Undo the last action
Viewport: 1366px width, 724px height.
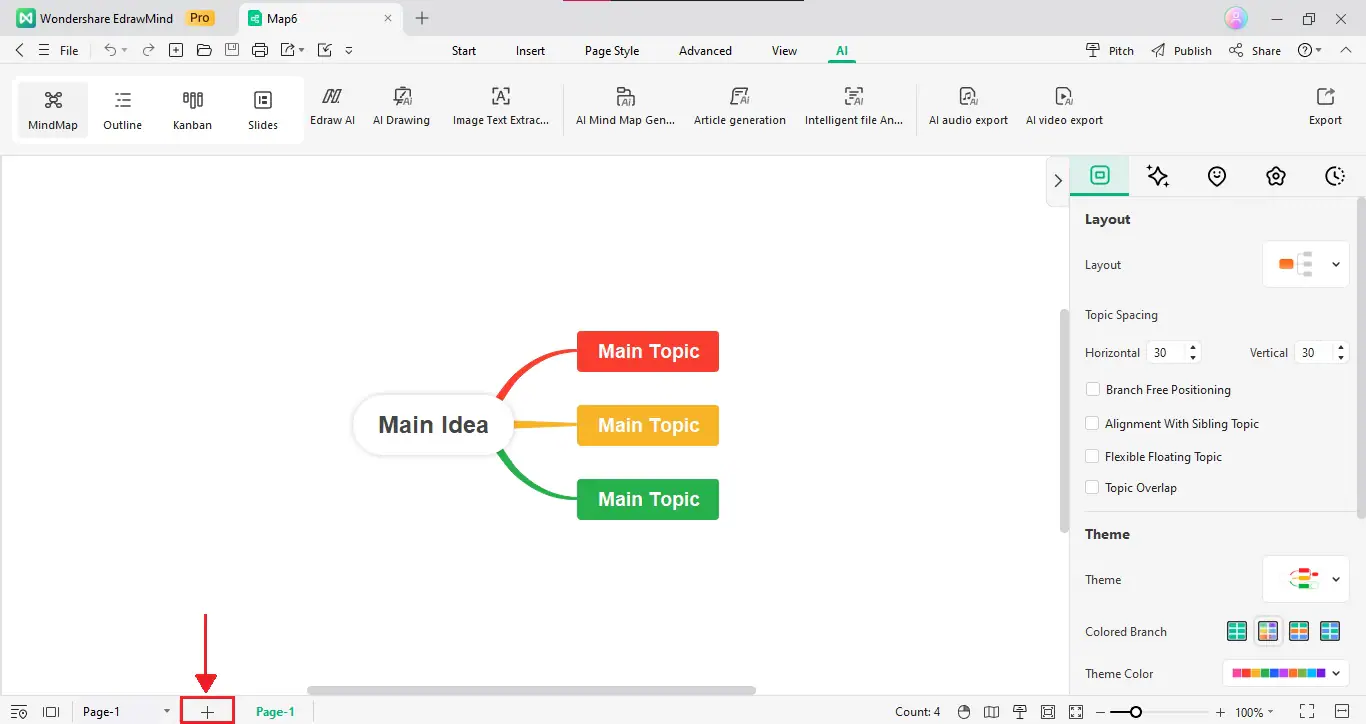pos(111,50)
